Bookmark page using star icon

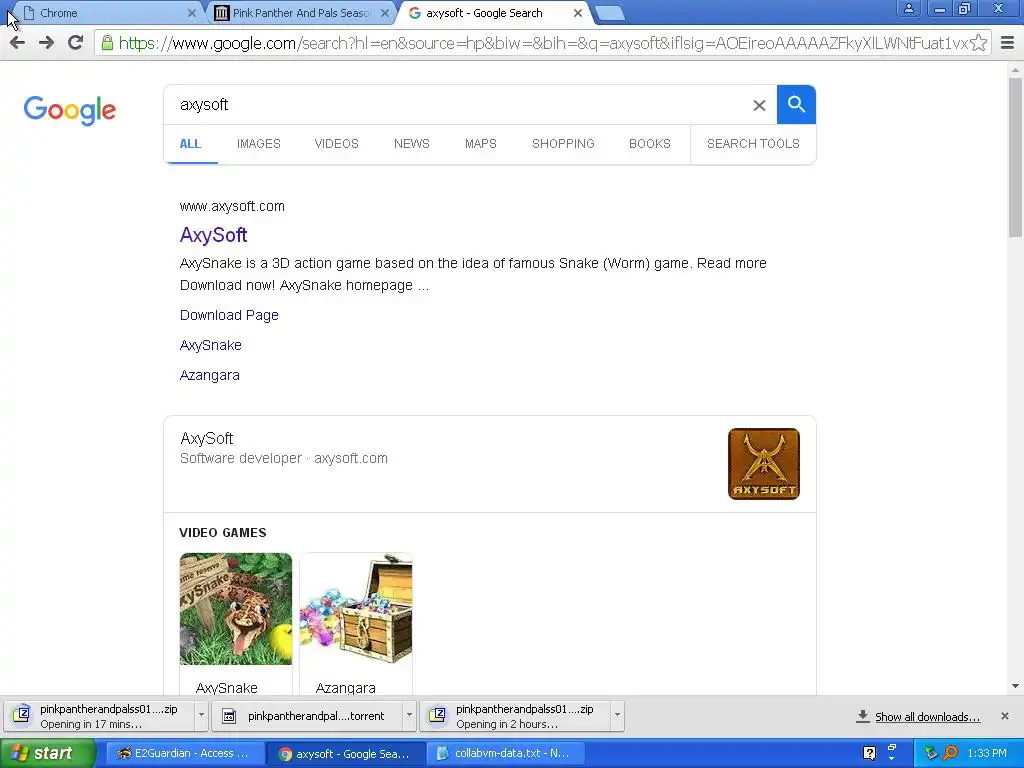point(978,43)
